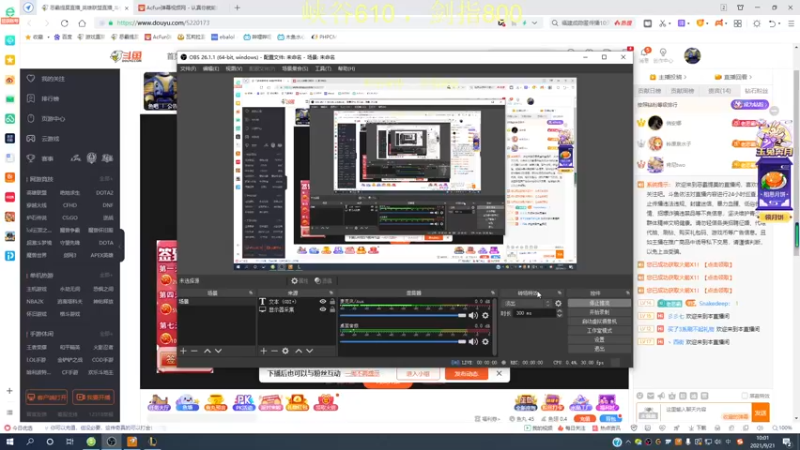The image size is (800, 450).
Task: Pop out the Sources dock
Action: pyautogui.click(x=331, y=293)
